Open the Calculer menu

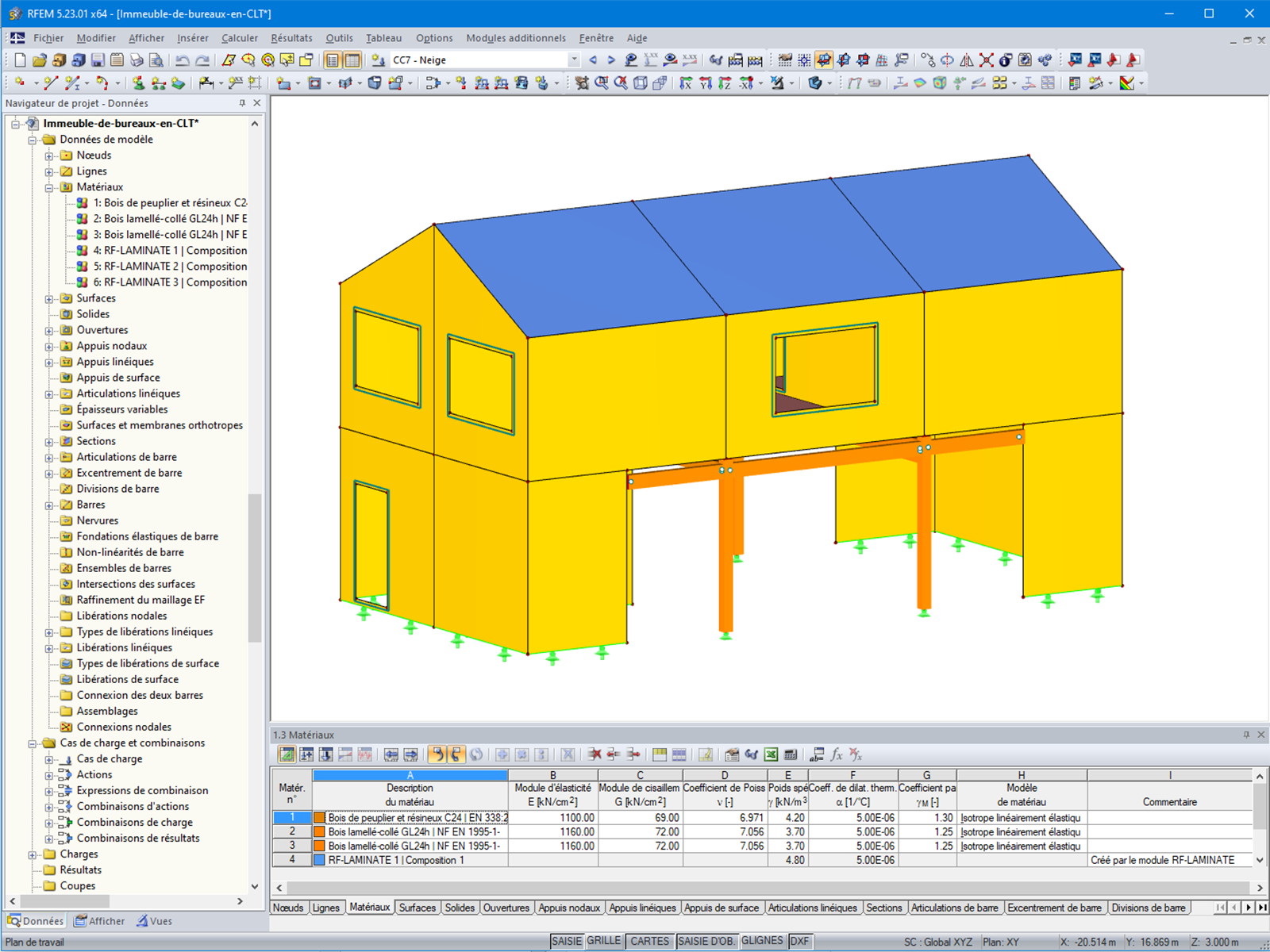tap(240, 38)
